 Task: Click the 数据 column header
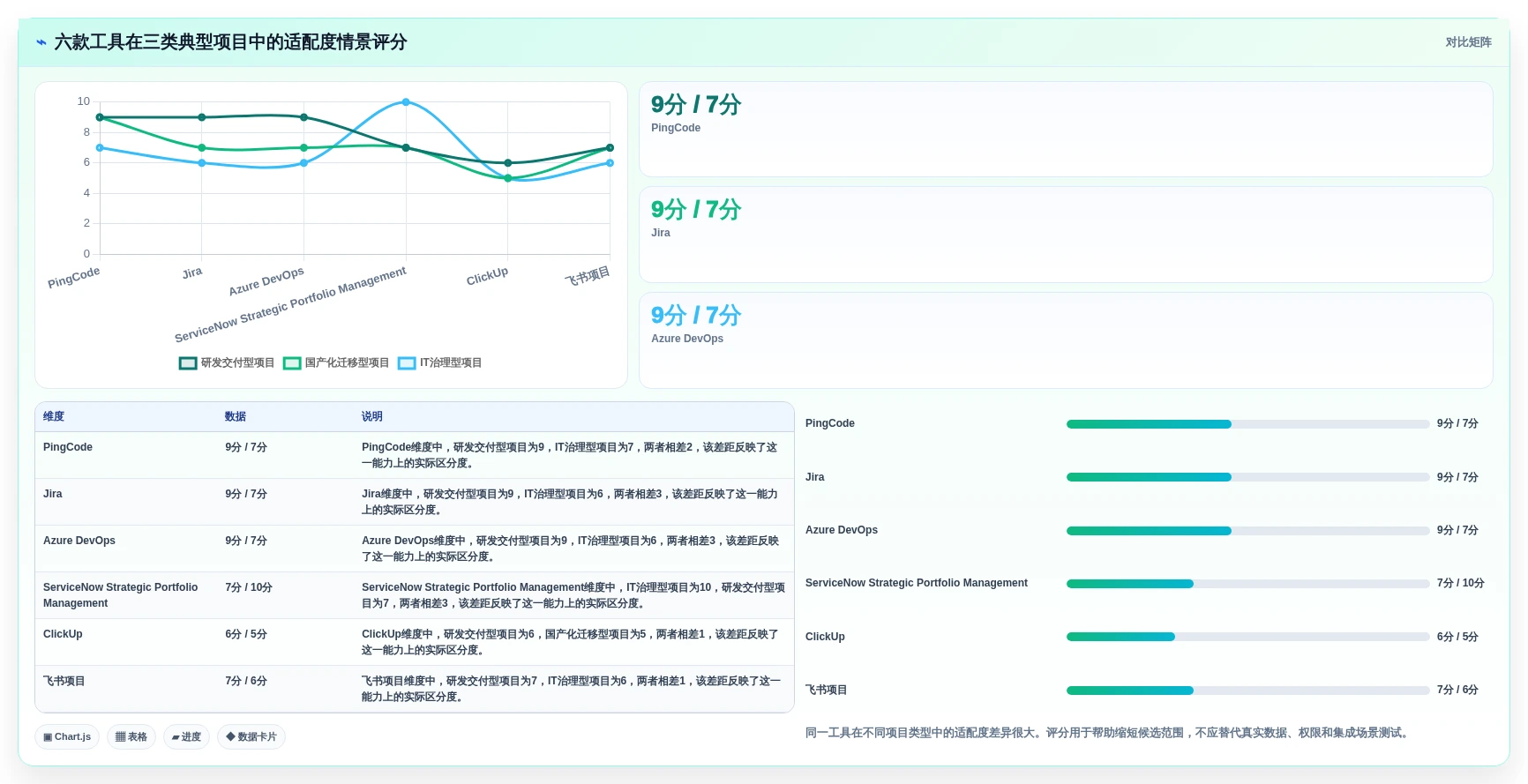236,417
